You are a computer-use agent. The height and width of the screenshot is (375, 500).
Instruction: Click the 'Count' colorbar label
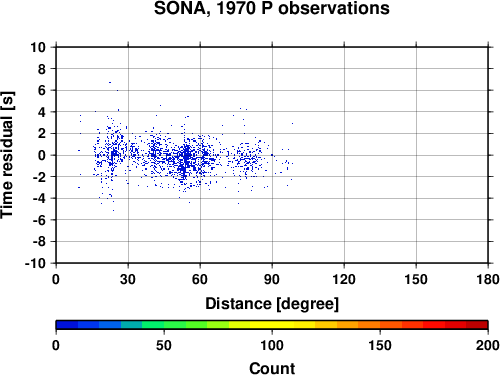[272, 368]
